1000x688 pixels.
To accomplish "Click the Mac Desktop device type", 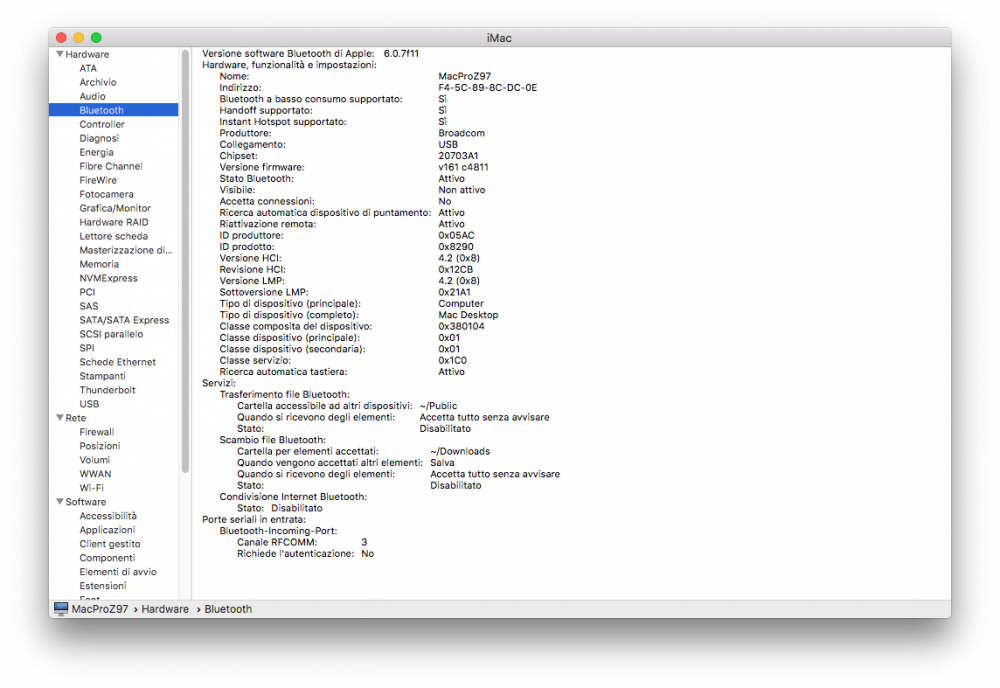I will point(468,316).
